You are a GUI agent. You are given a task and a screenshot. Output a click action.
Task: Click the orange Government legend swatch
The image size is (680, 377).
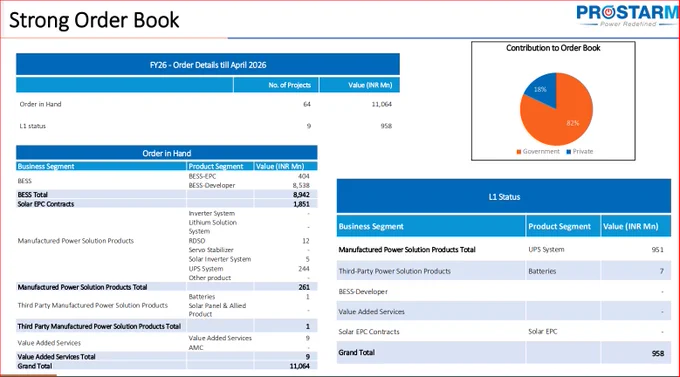[x=519, y=152]
